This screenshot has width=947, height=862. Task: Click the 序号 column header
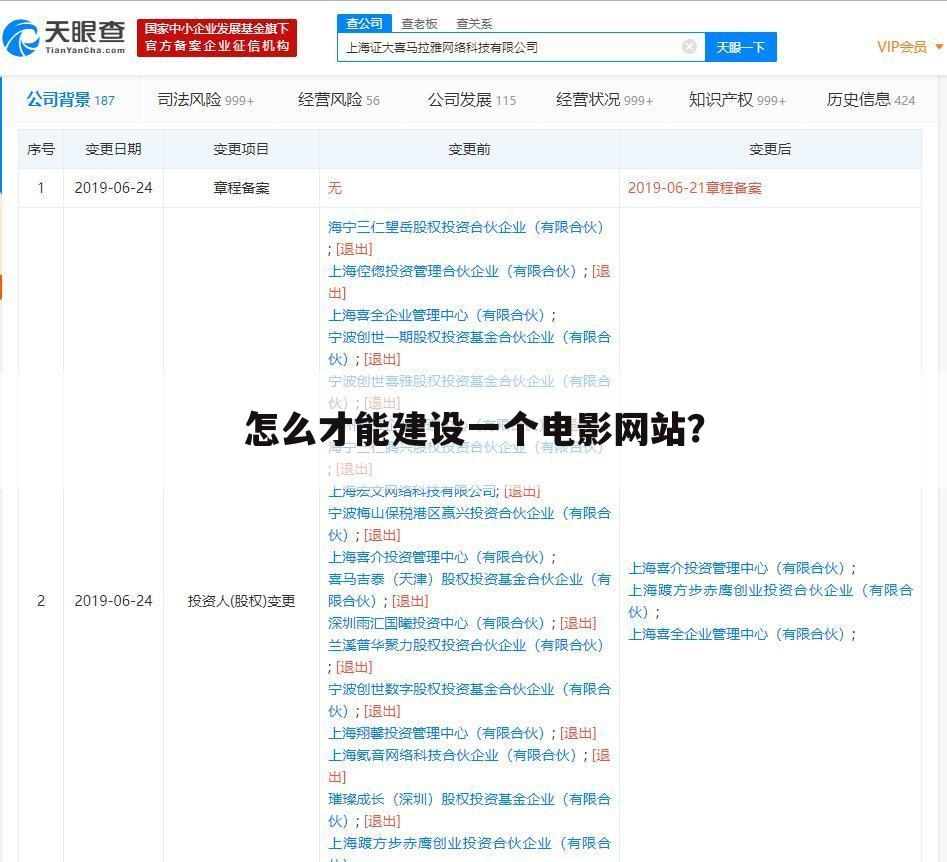pyautogui.click(x=40, y=149)
